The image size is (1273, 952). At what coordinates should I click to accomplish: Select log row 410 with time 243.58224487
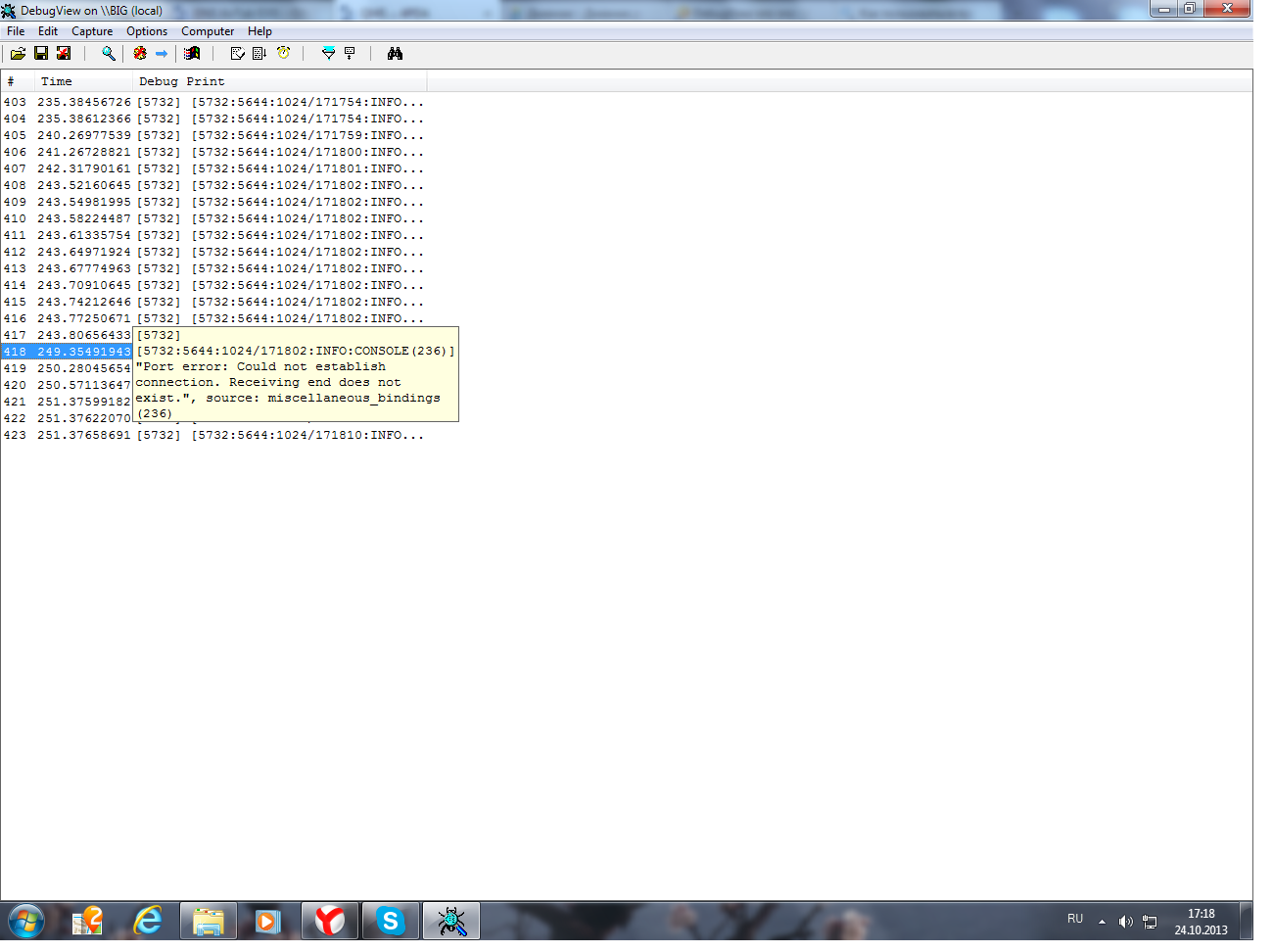pos(214,218)
